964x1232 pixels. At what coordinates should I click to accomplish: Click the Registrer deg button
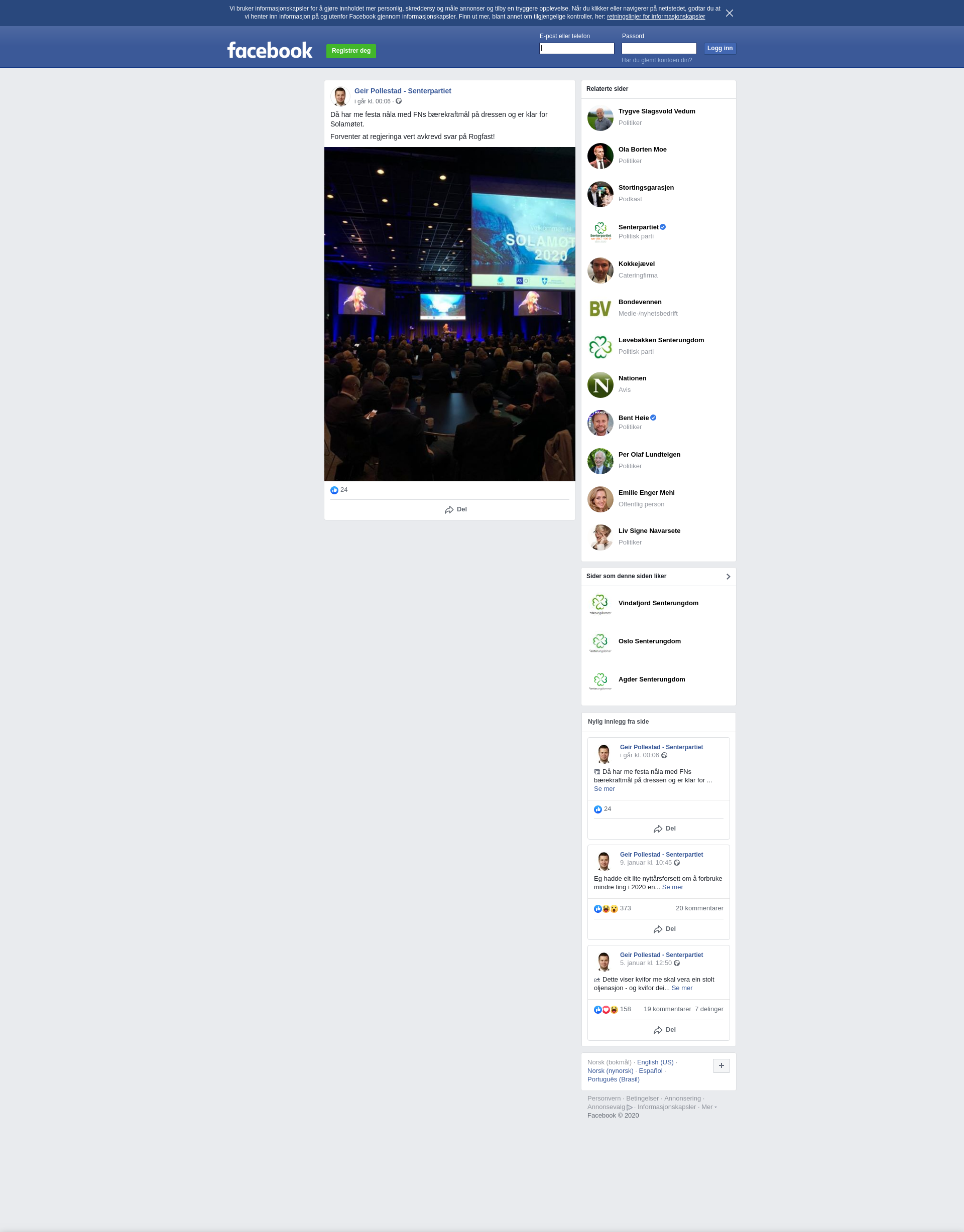[351, 51]
